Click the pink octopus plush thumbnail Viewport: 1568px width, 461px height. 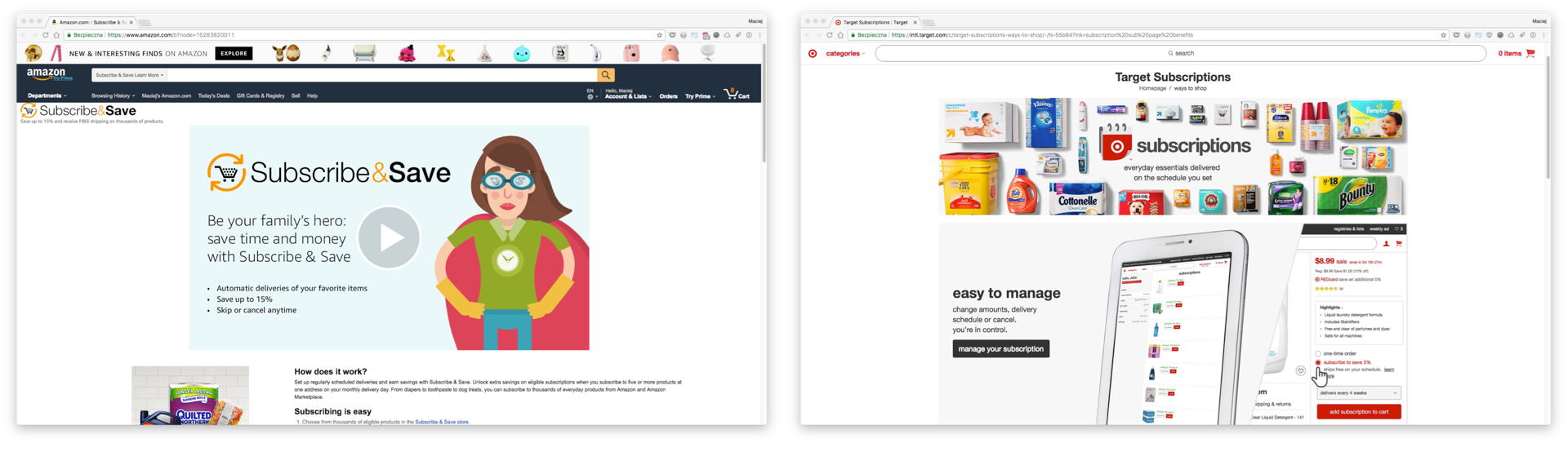[x=407, y=54]
